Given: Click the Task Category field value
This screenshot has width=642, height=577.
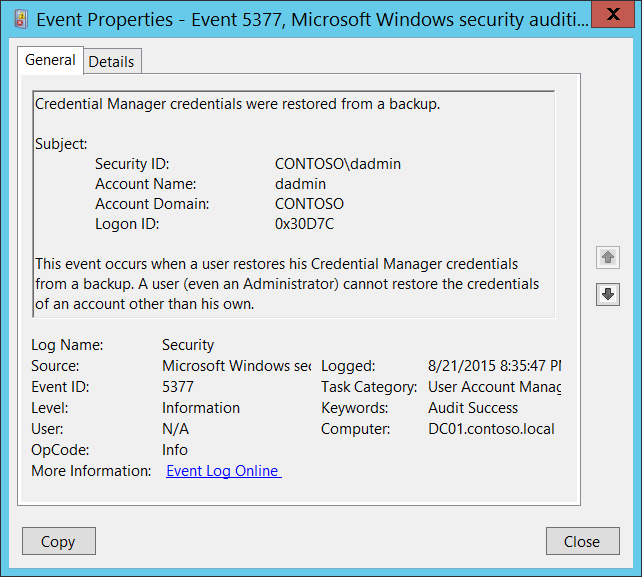Looking at the screenshot, I should [494, 387].
